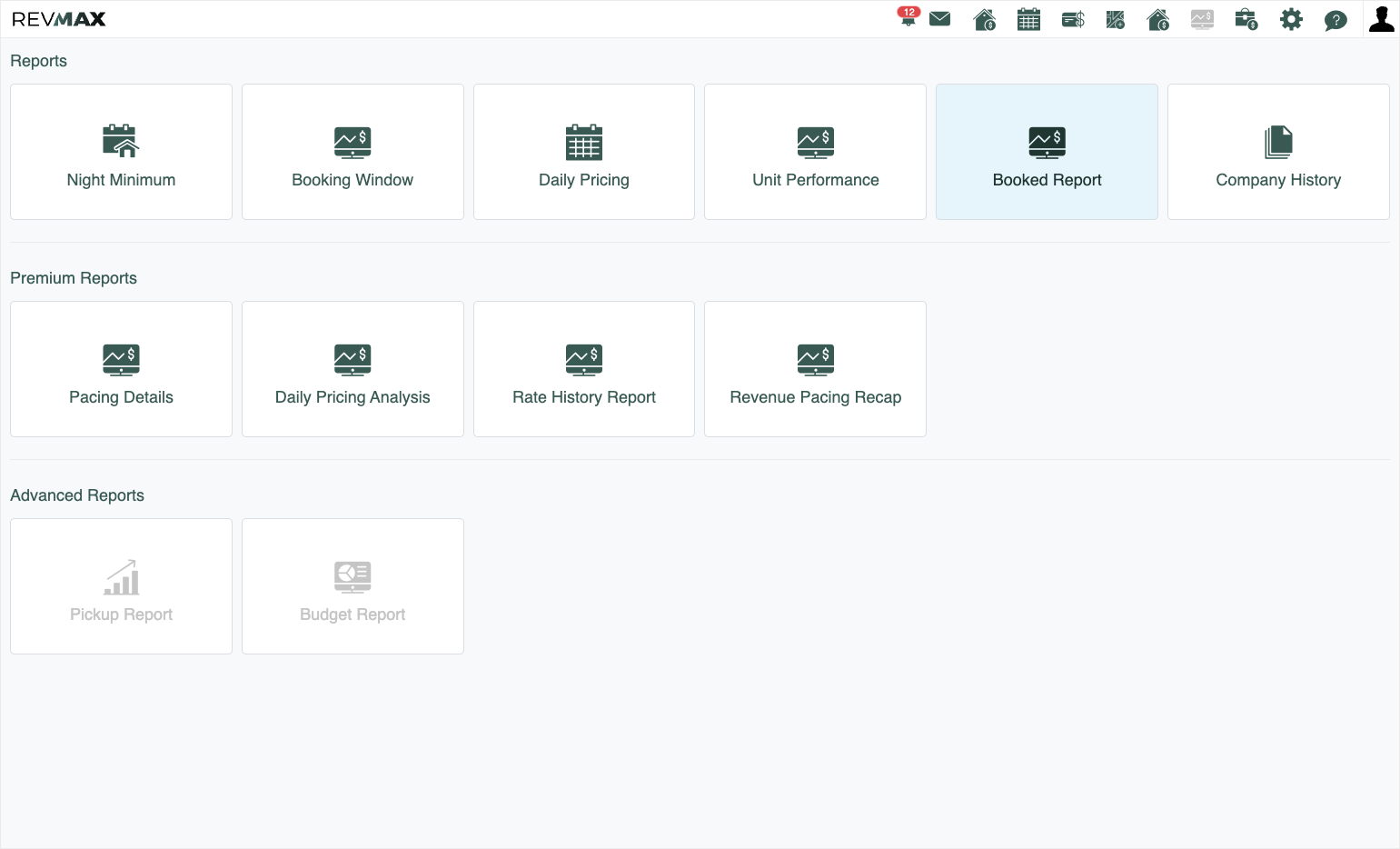
Task: Click the top "Reports" section heading
Action: [x=38, y=61]
